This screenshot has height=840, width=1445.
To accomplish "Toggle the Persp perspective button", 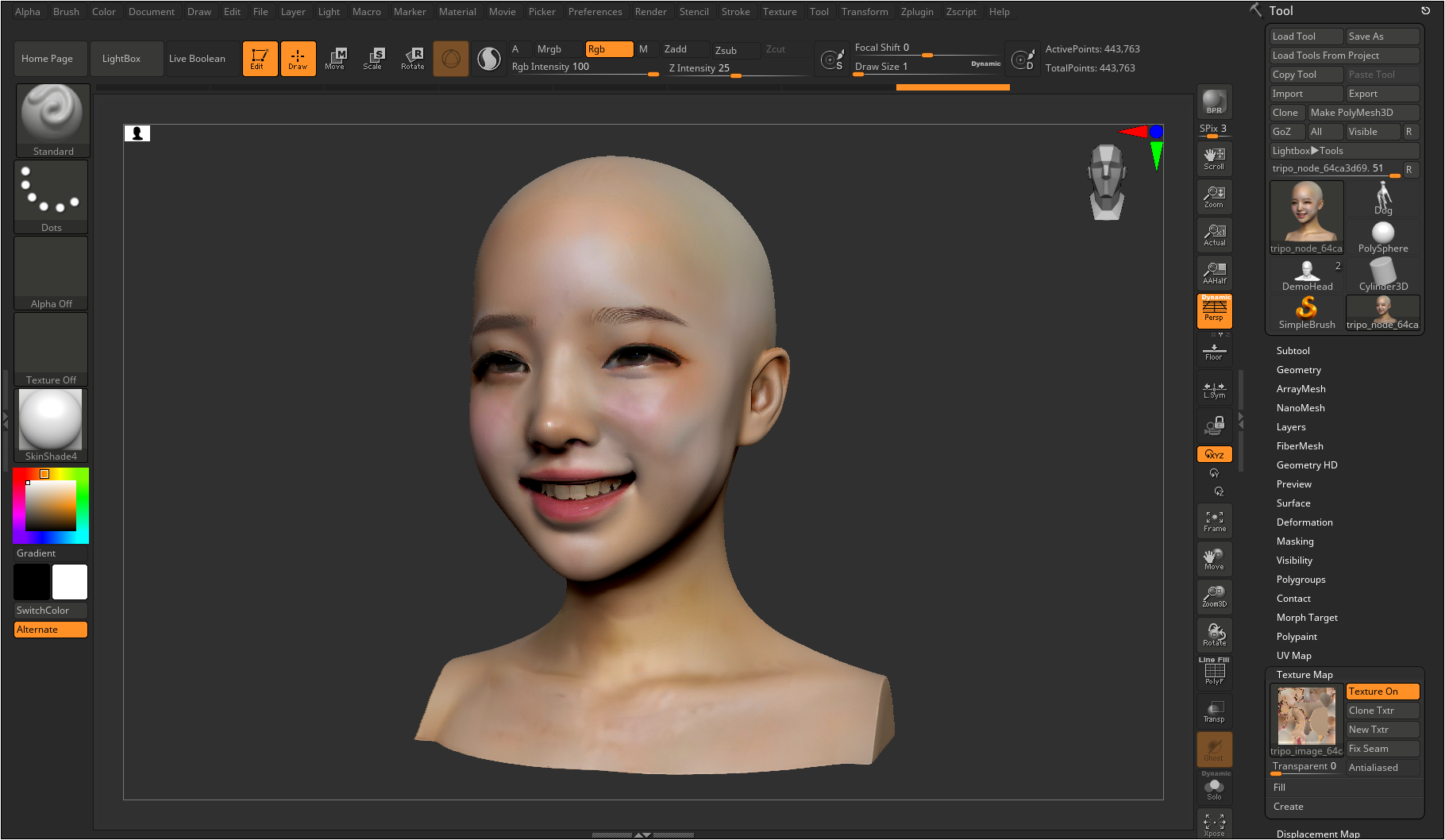I will pyautogui.click(x=1214, y=310).
